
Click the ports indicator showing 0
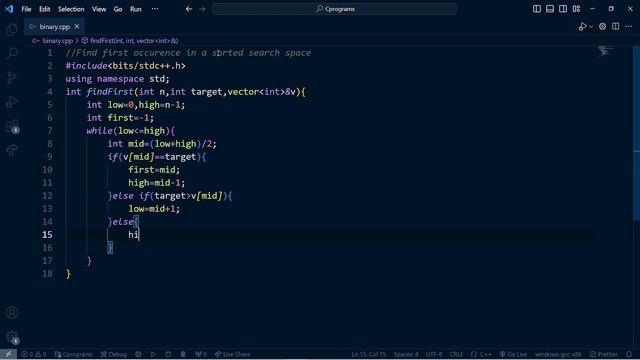coord(201,354)
